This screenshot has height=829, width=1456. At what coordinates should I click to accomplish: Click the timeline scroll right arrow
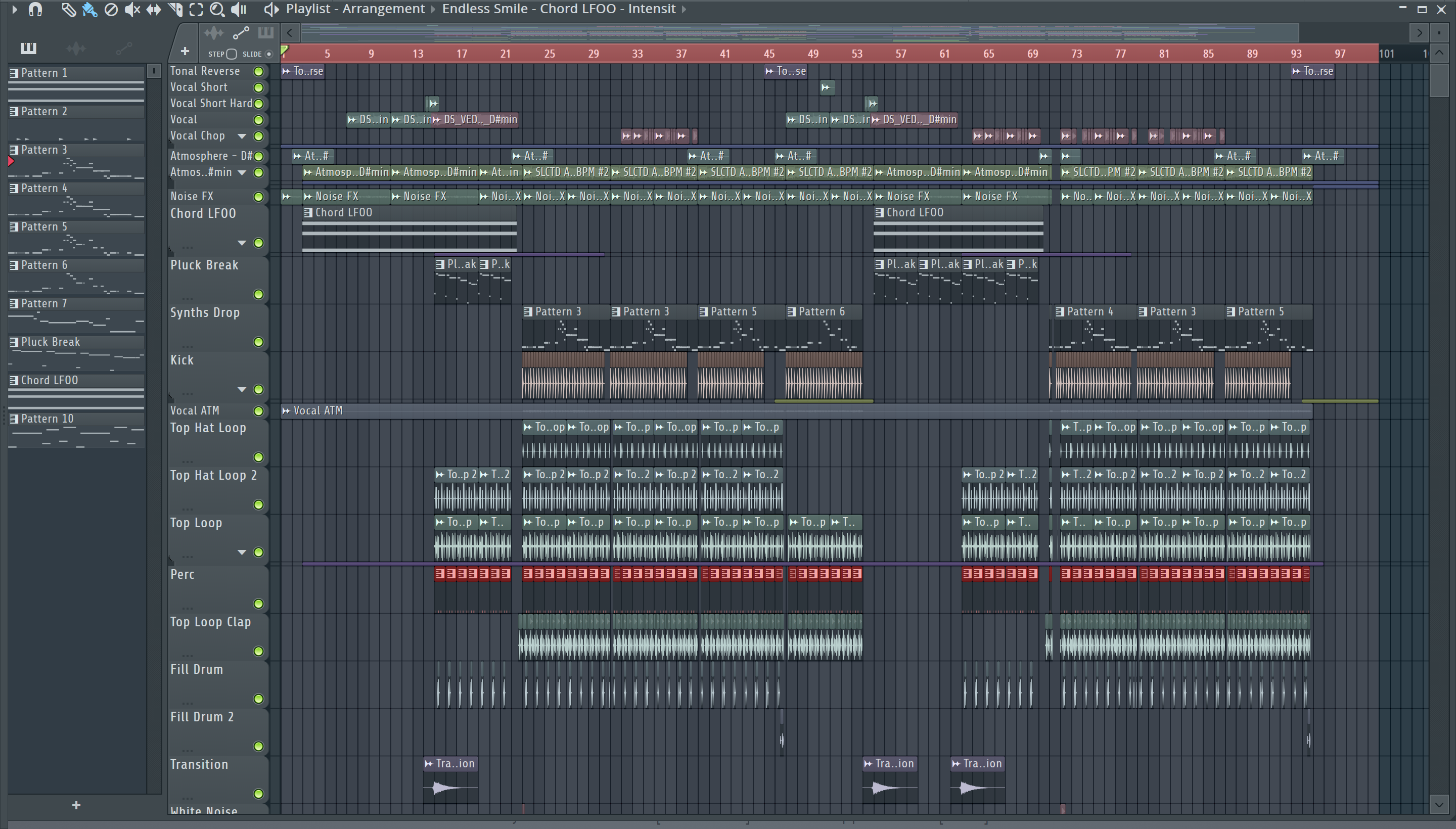pyautogui.click(x=1419, y=33)
